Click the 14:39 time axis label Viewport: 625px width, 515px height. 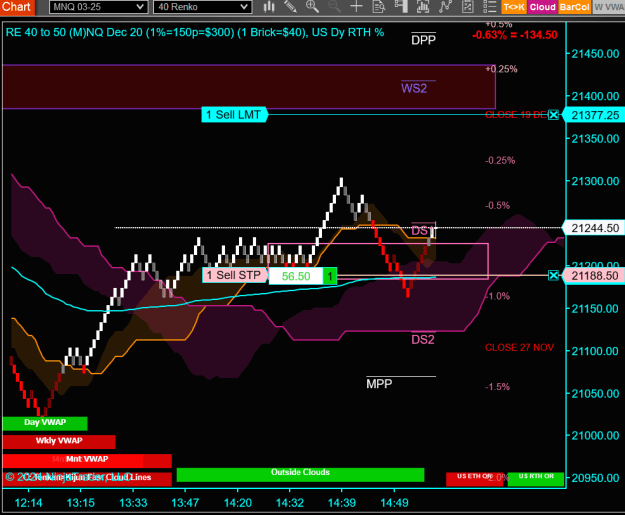tap(342, 503)
